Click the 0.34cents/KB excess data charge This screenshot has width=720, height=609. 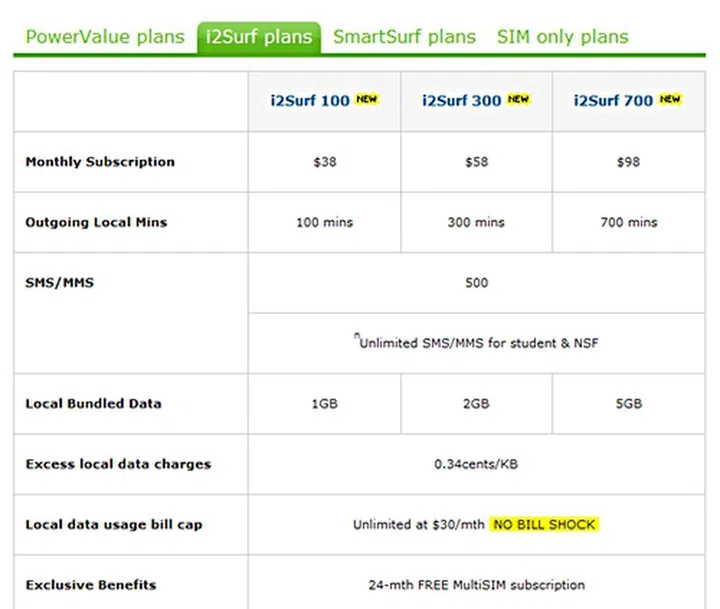tap(477, 464)
